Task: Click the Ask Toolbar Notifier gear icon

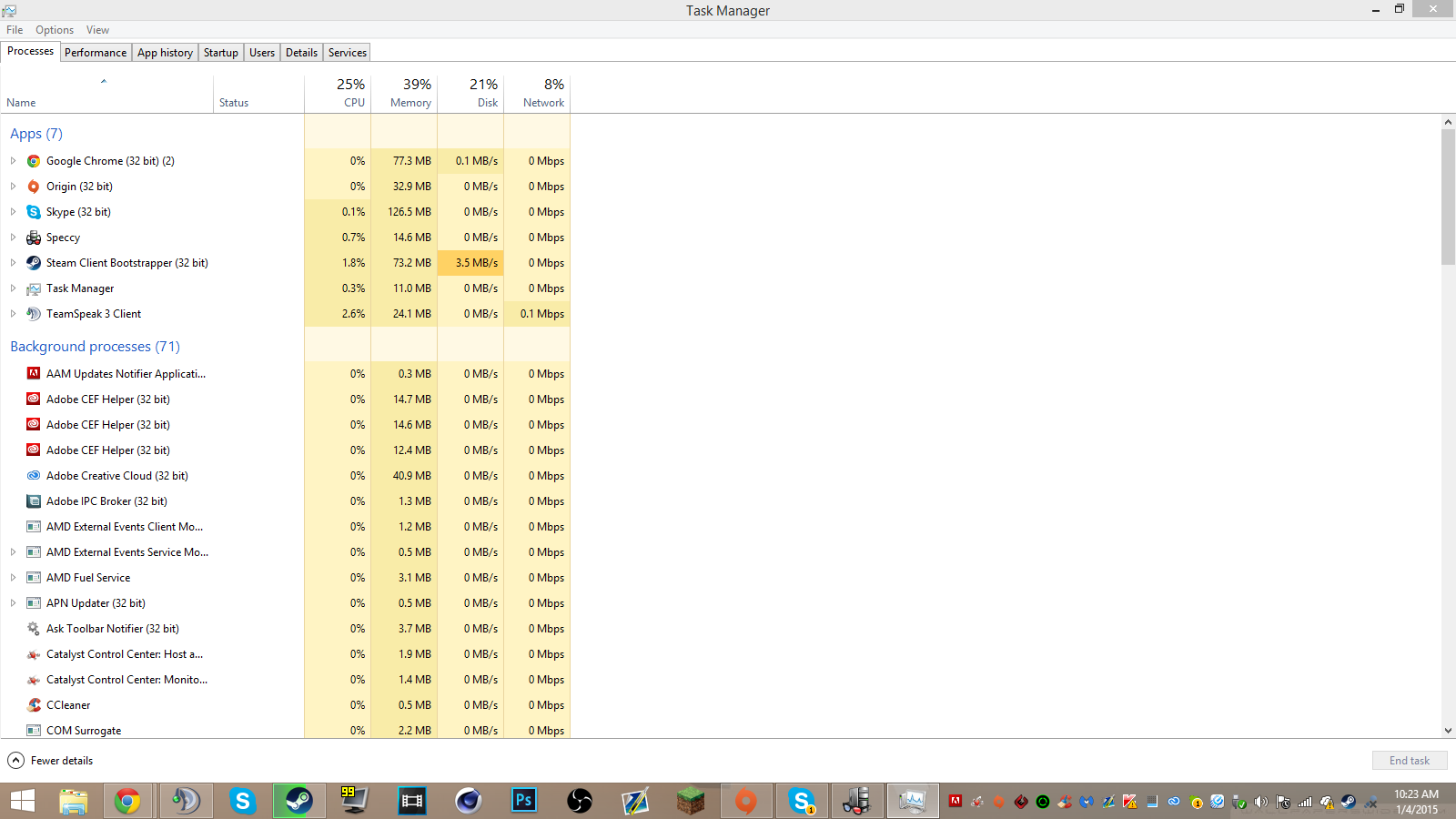Action: click(x=34, y=629)
